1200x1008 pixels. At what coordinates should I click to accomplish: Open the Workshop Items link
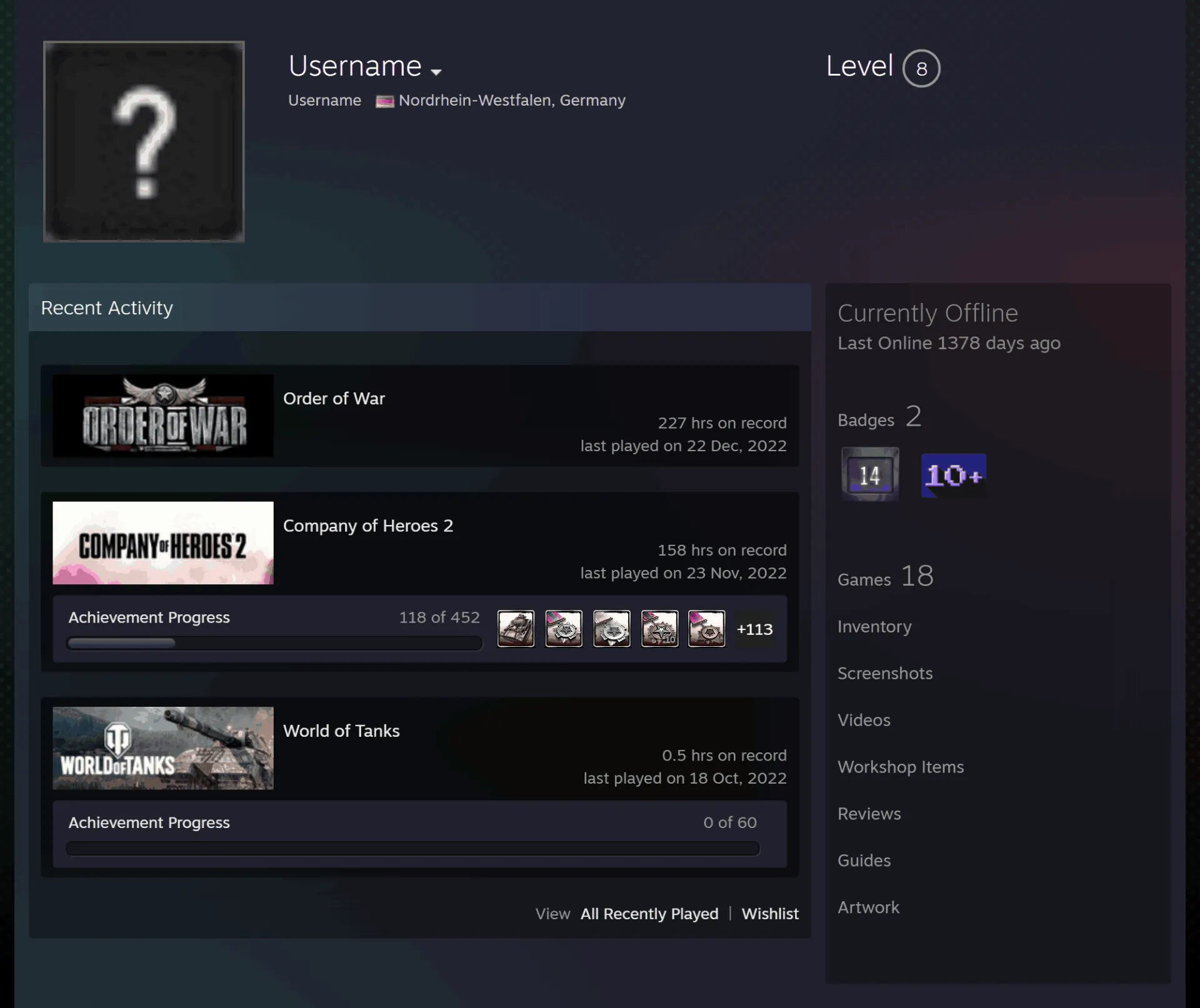pos(901,767)
